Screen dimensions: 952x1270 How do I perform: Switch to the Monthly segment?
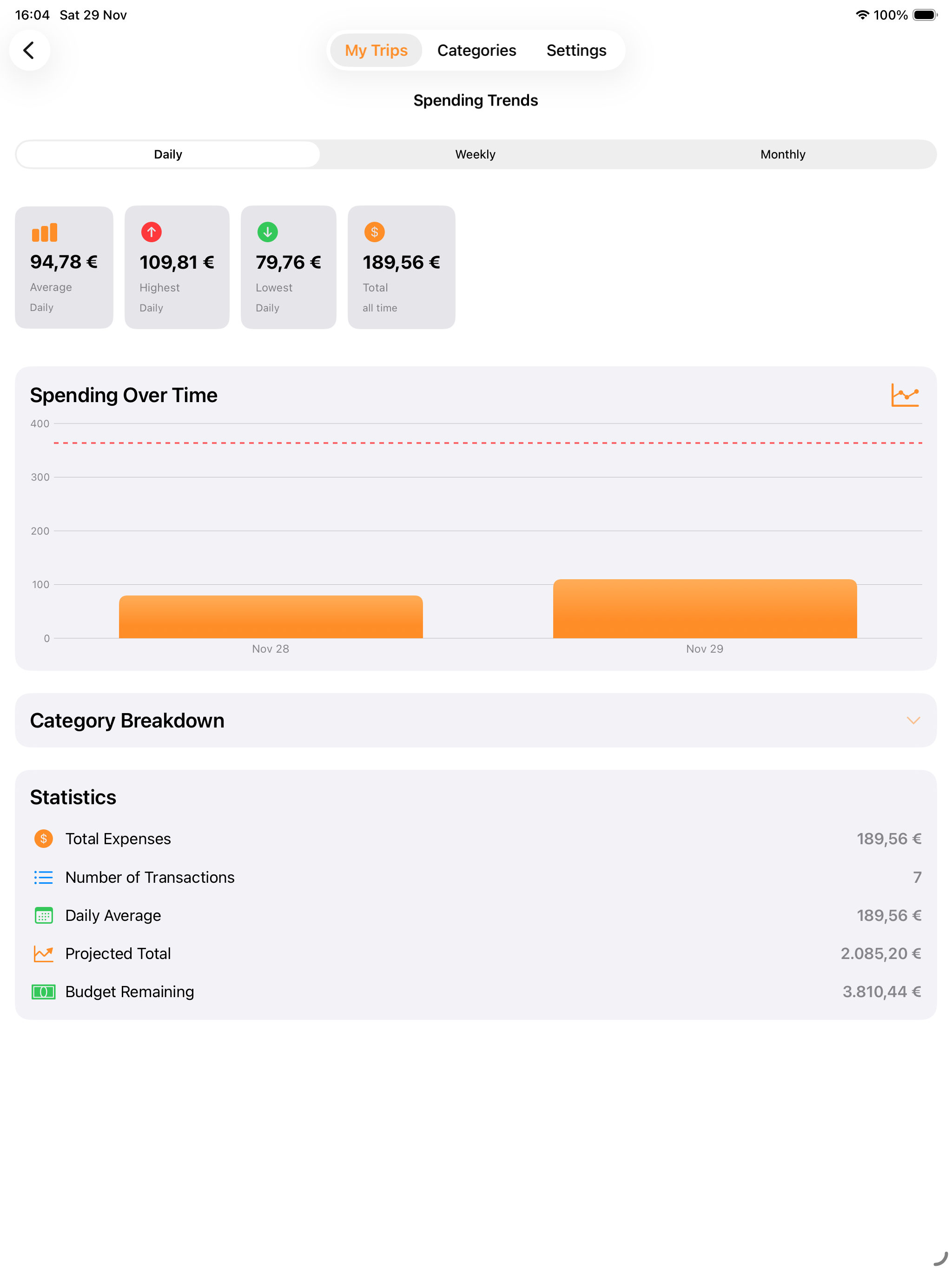pos(783,154)
